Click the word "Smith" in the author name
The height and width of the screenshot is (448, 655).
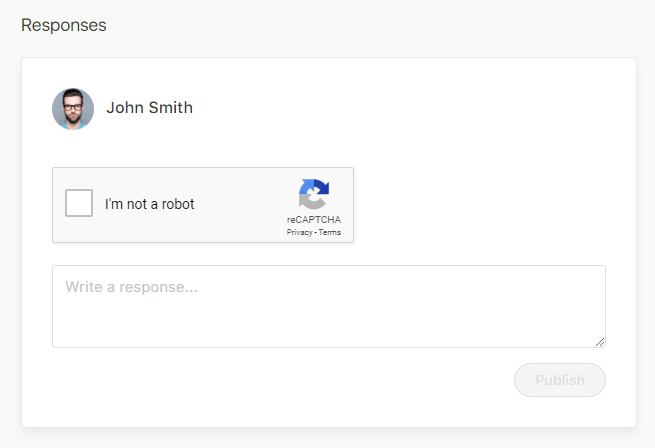click(170, 108)
